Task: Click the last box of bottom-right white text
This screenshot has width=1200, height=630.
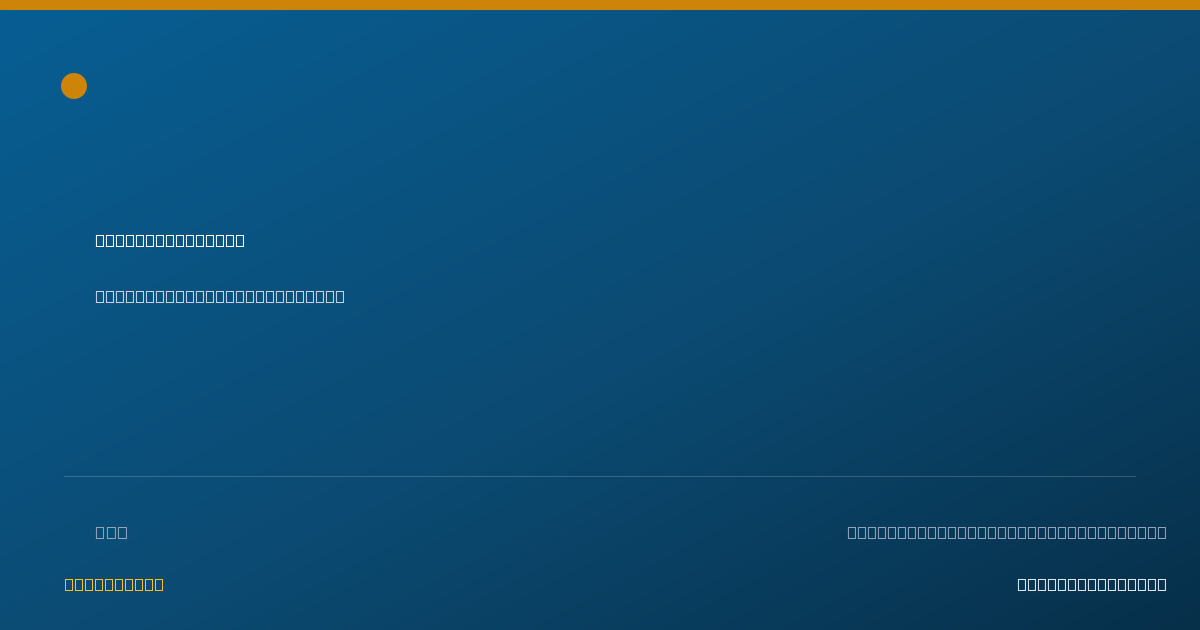Action: 1162,584
